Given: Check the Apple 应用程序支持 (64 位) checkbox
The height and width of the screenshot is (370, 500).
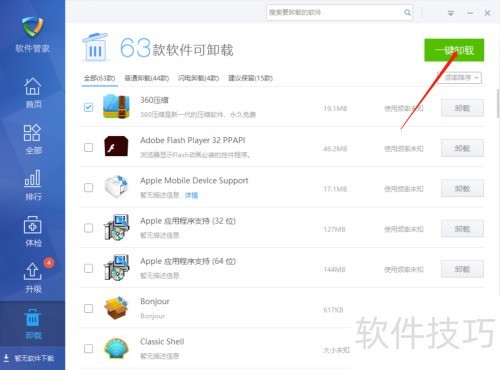Looking at the screenshot, I should pyautogui.click(x=88, y=268).
